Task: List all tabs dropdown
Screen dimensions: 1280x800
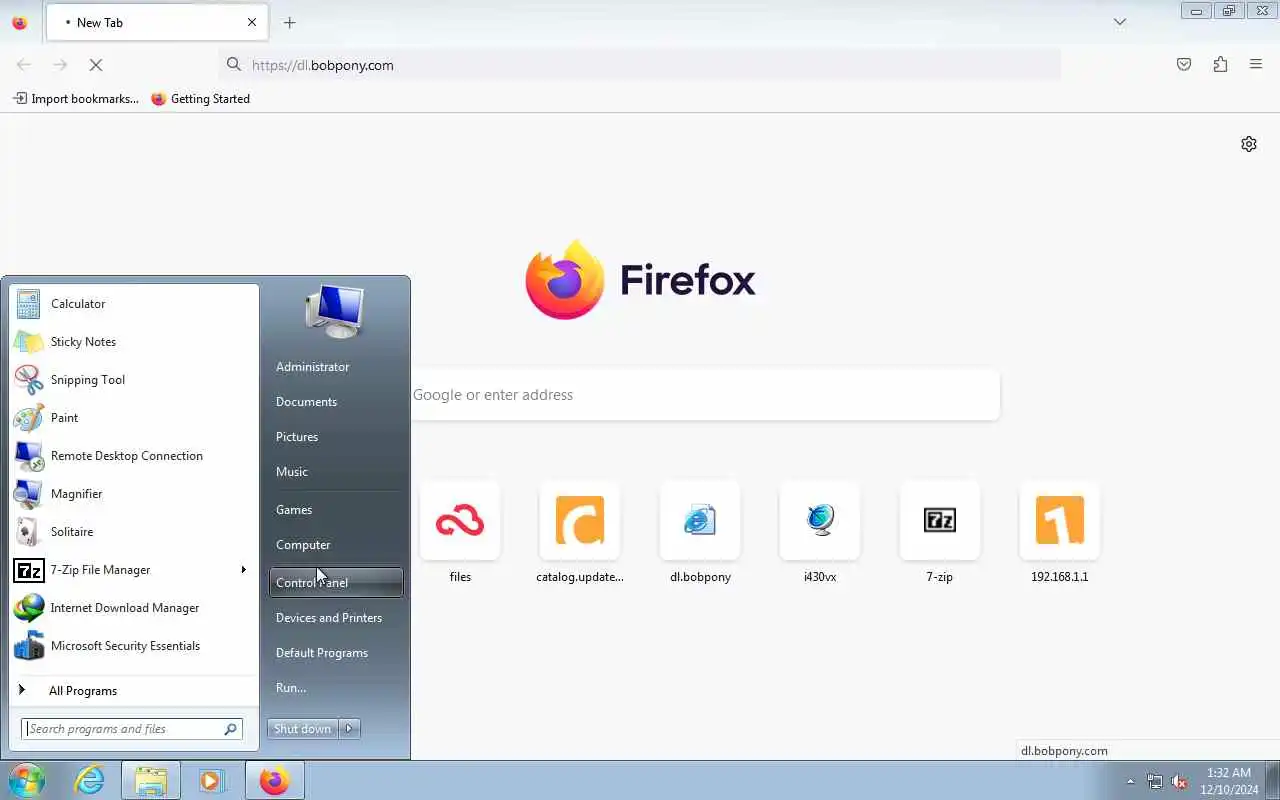Action: (1120, 22)
